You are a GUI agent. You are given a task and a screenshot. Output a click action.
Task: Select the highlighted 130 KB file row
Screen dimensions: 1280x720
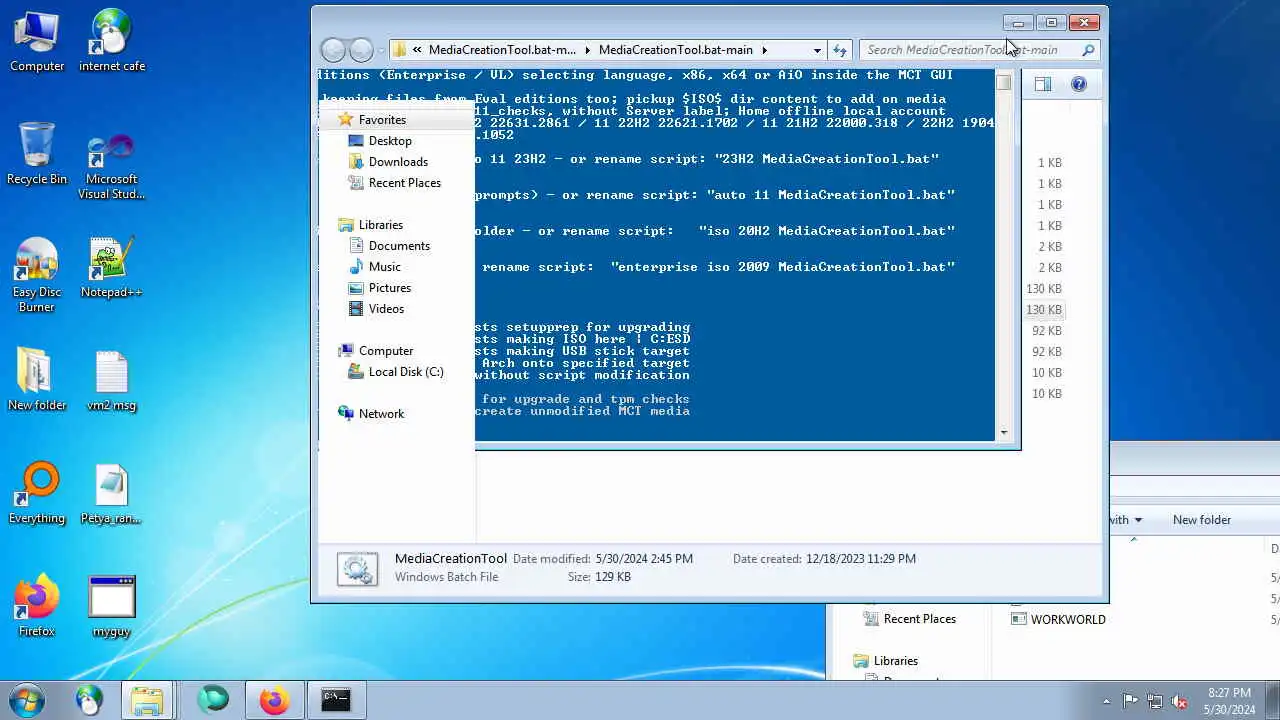1044,310
